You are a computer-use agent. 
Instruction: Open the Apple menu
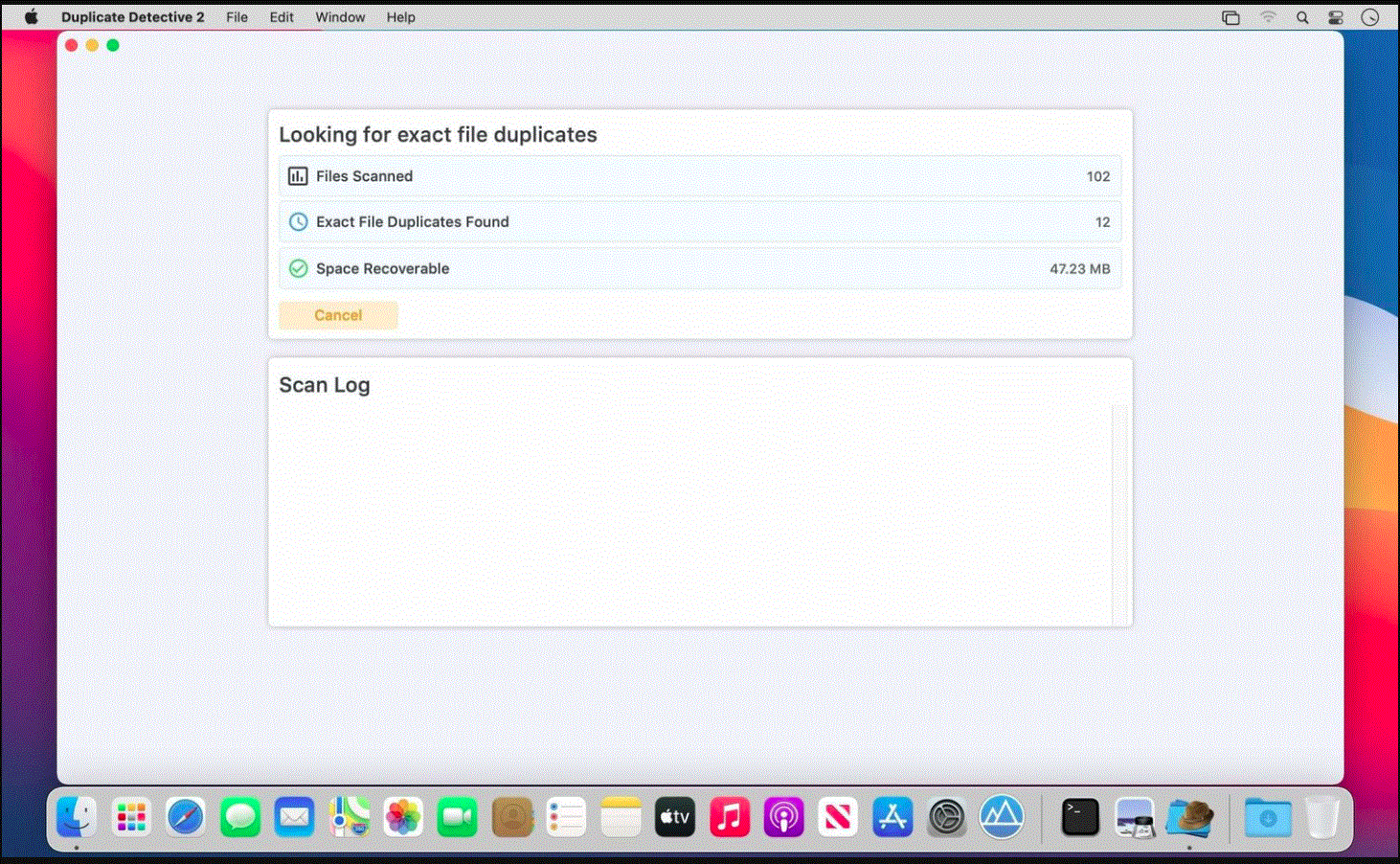(x=31, y=17)
